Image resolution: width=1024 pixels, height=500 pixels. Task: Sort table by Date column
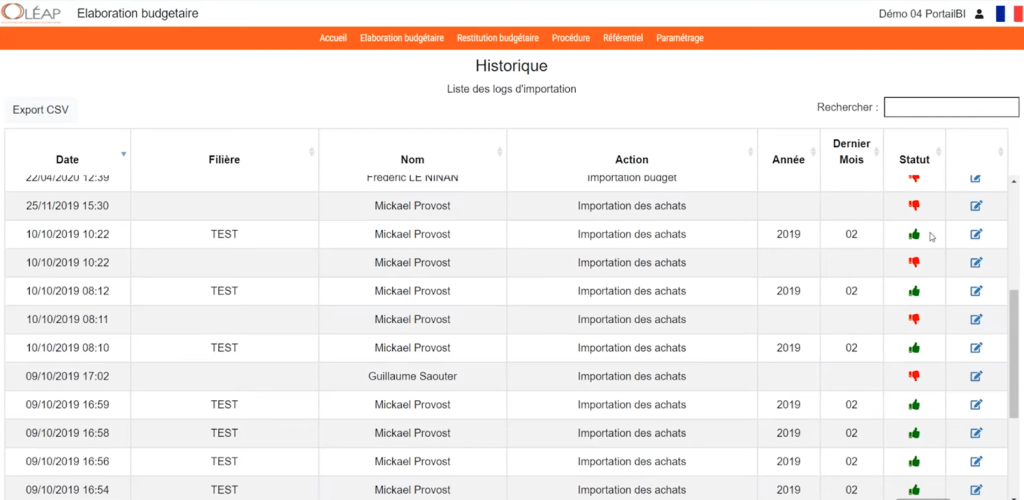click(67, 159)
